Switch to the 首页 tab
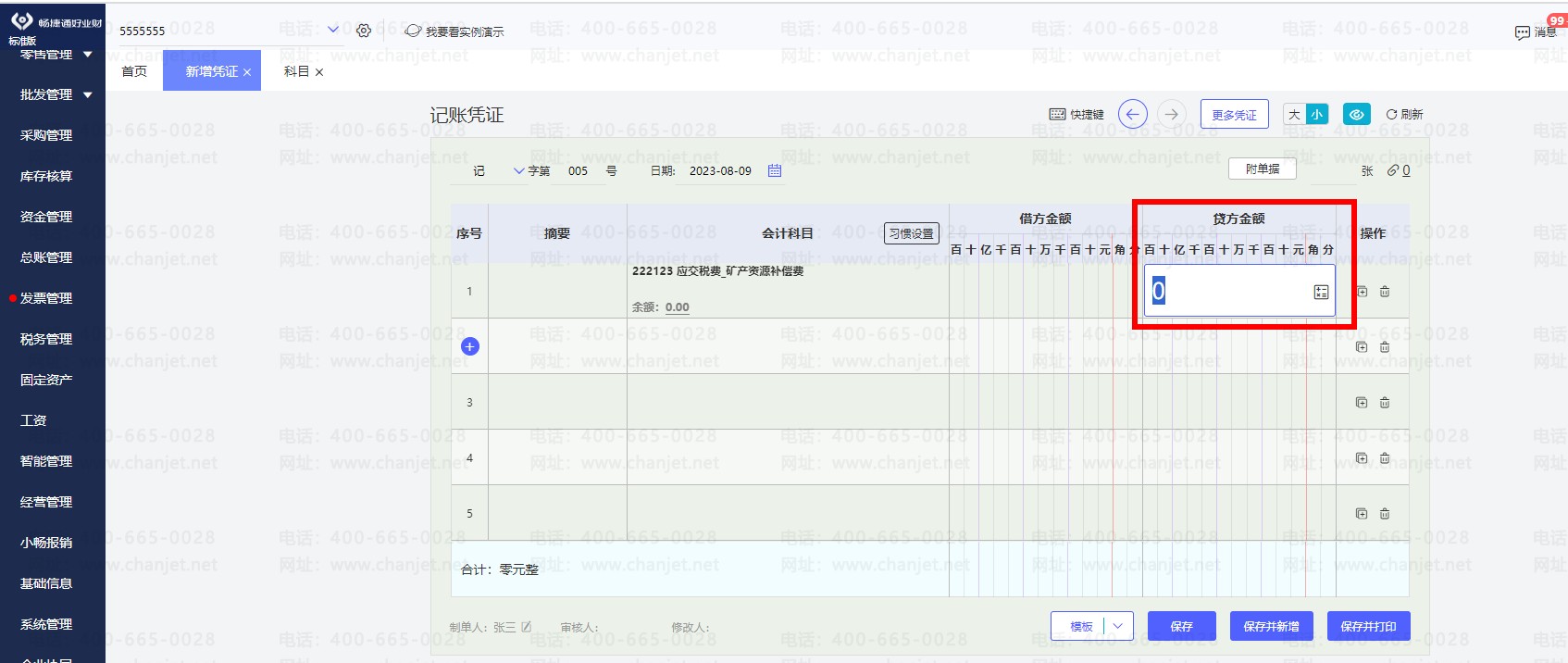This screenshot has width=1568, height=663. click(x=134, y=71)
